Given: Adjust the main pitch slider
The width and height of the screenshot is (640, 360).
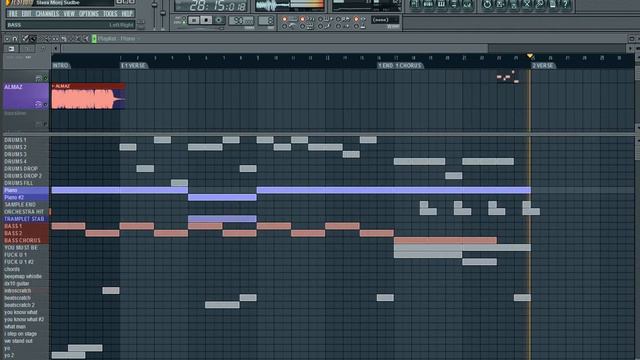Looking at the screenshot, I should 163,12.
